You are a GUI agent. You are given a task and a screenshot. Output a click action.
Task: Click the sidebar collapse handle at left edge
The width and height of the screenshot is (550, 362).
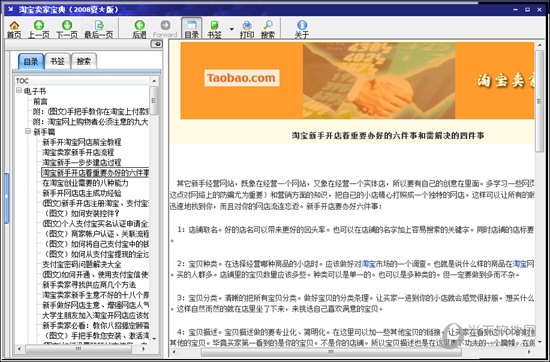point(6,198)
